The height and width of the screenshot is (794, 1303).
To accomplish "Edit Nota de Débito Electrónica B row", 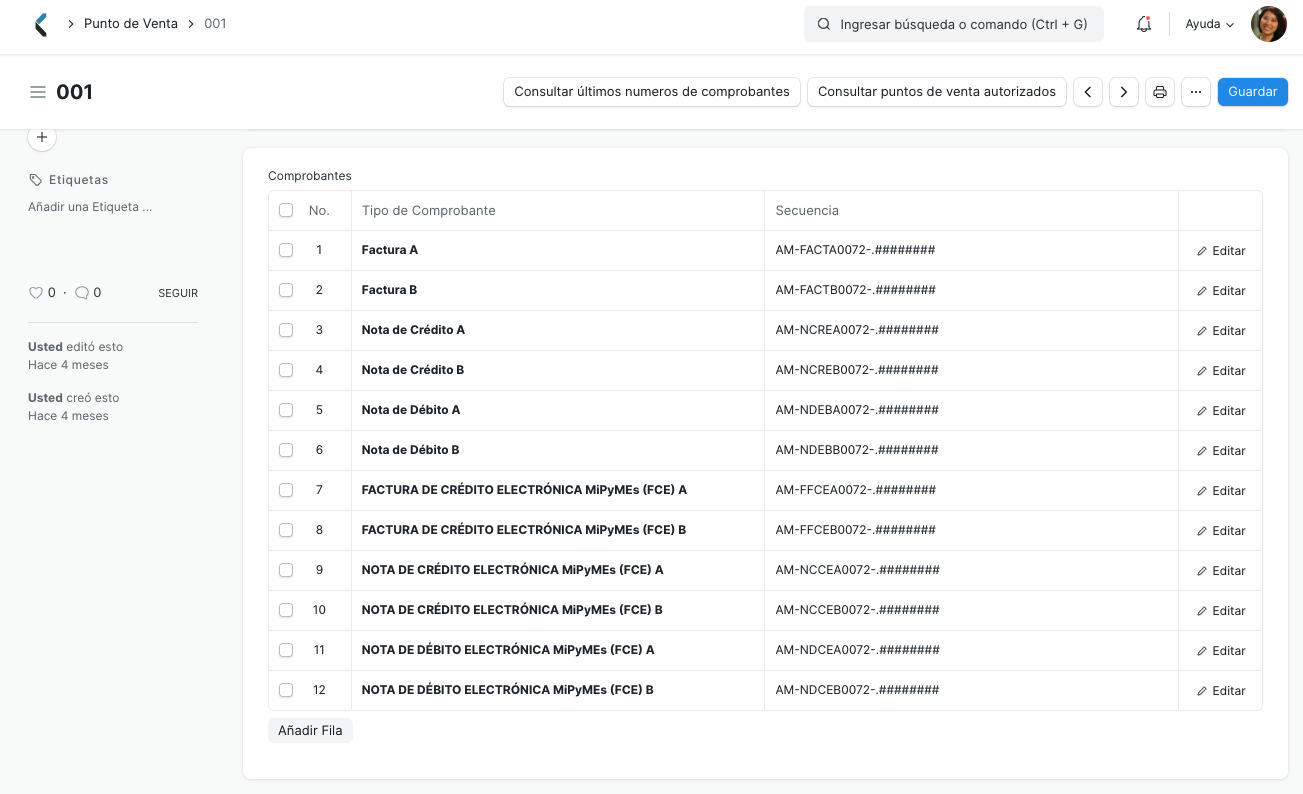I will pos(1221,691).
